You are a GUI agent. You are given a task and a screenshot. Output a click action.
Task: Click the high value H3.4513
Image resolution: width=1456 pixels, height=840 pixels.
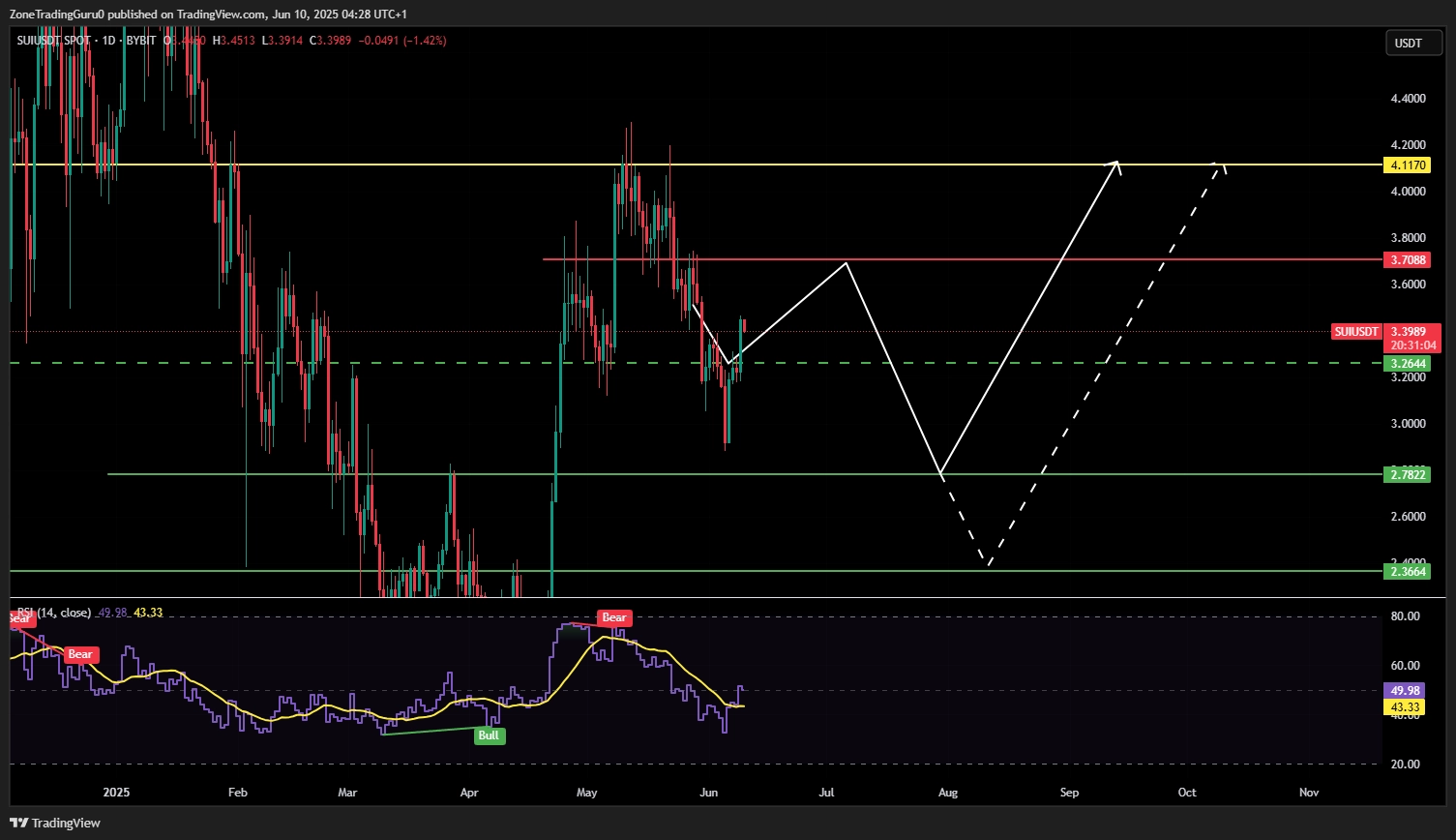coord(234,41)
